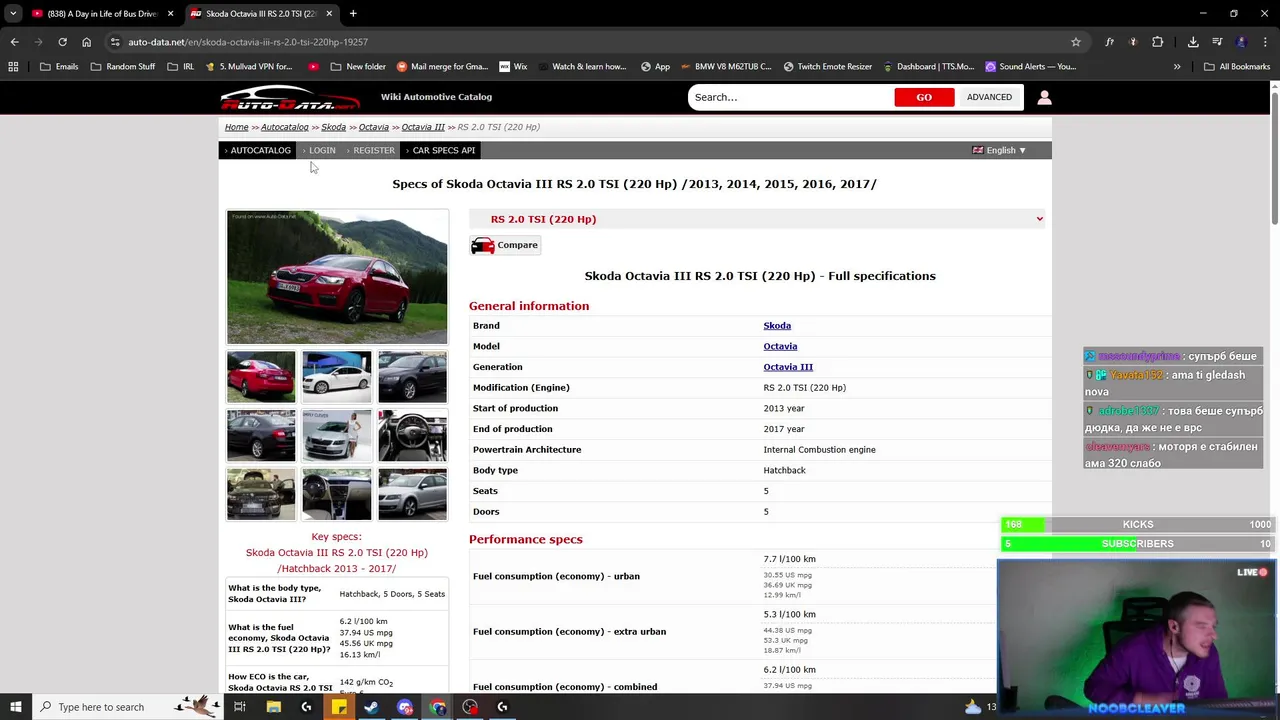Open the Random Stuff bookmark folder

[123, 67]
